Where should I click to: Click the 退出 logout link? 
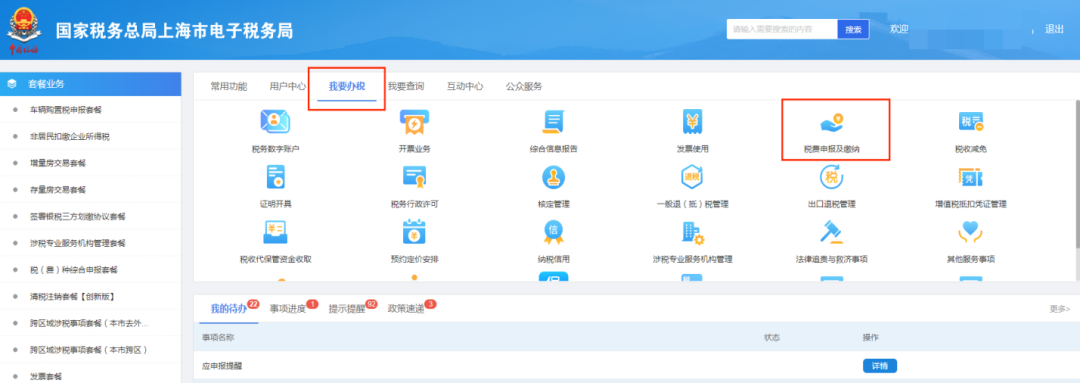[1055, 30]
